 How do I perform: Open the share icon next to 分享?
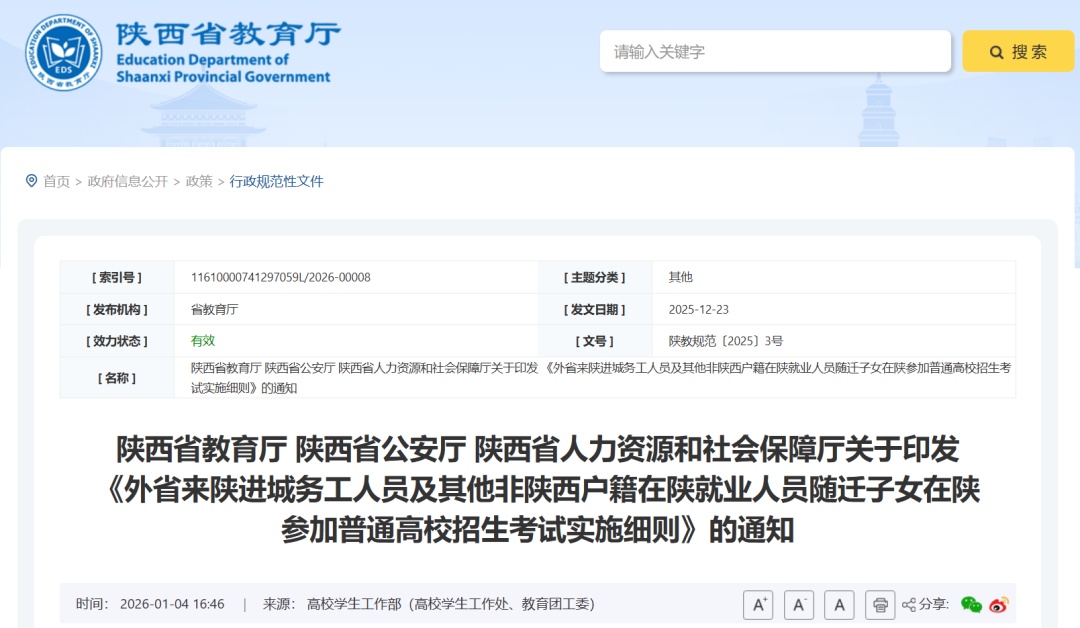click(909, 605)
